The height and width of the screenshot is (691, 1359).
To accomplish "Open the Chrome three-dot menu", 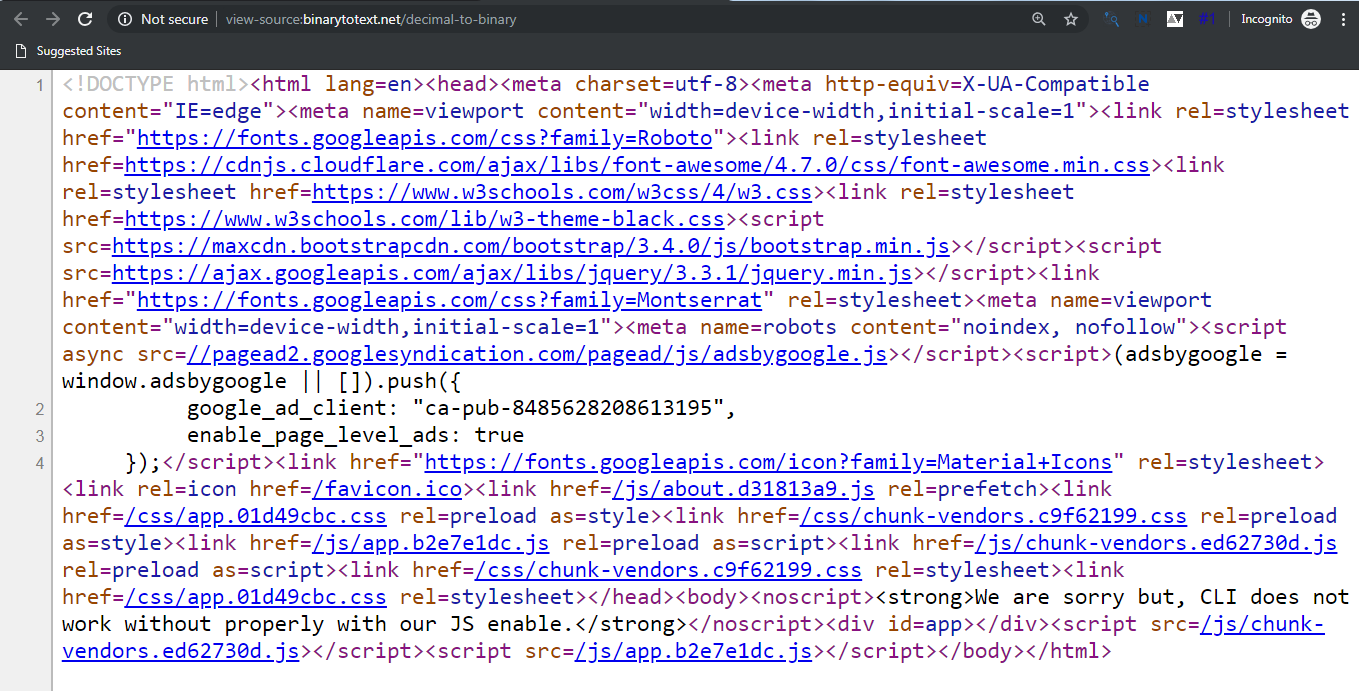I will [x=1343, y=19].
